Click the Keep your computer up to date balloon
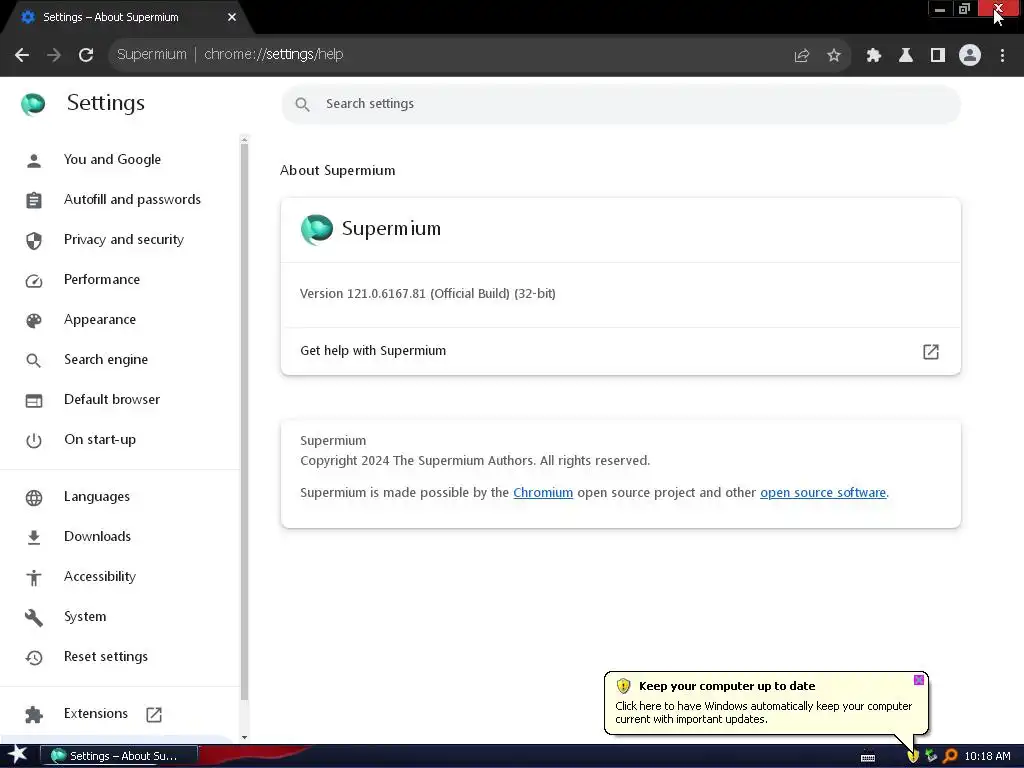This screenshot has width=1024, height=768. click(766, 703)
